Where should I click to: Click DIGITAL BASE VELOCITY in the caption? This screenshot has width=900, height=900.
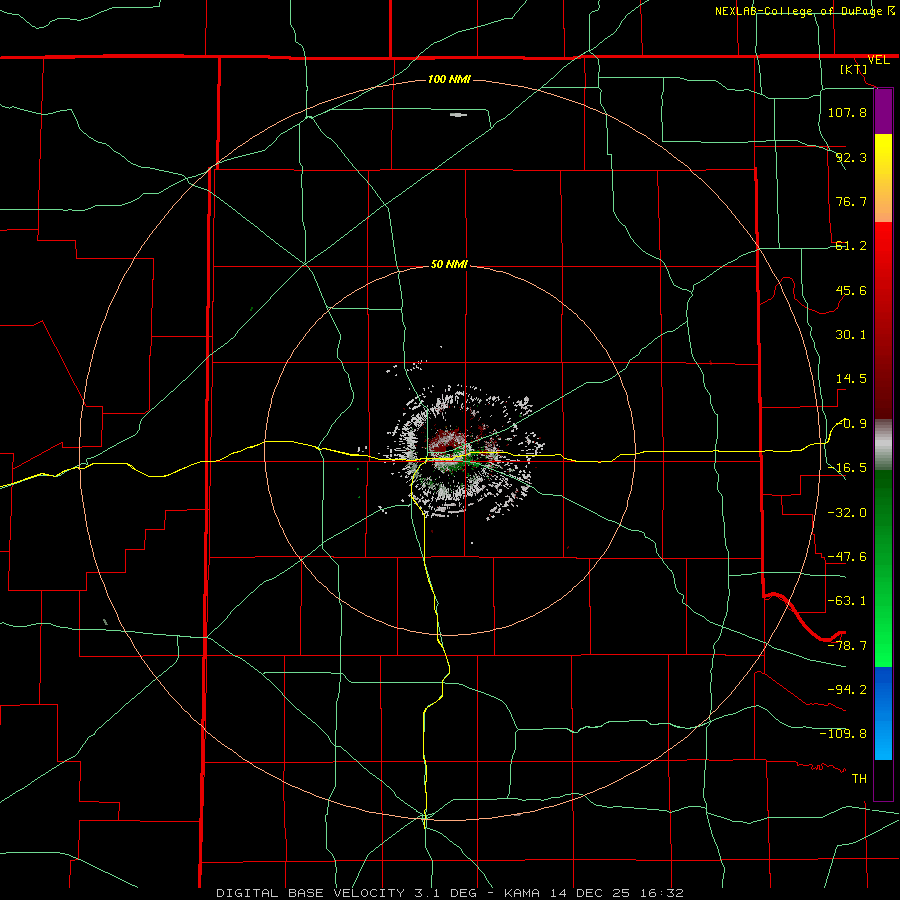[311, 893]
